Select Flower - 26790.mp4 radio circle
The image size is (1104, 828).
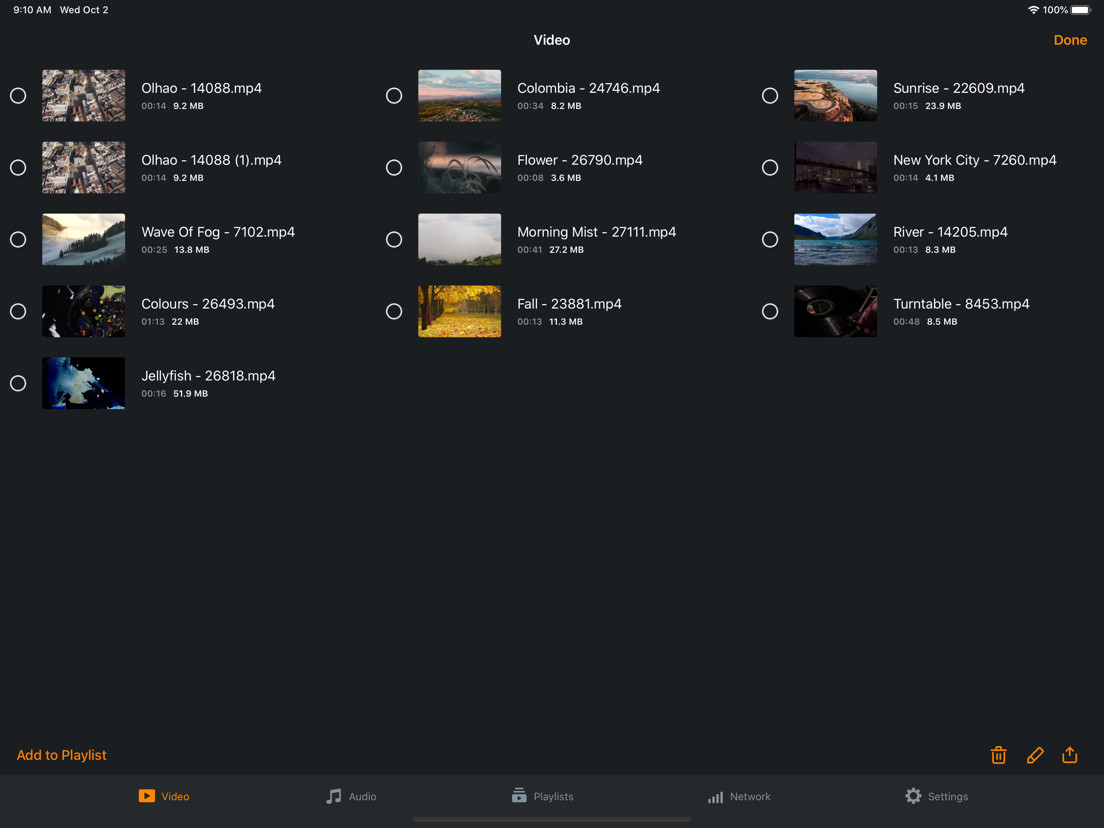pos(394,168)
